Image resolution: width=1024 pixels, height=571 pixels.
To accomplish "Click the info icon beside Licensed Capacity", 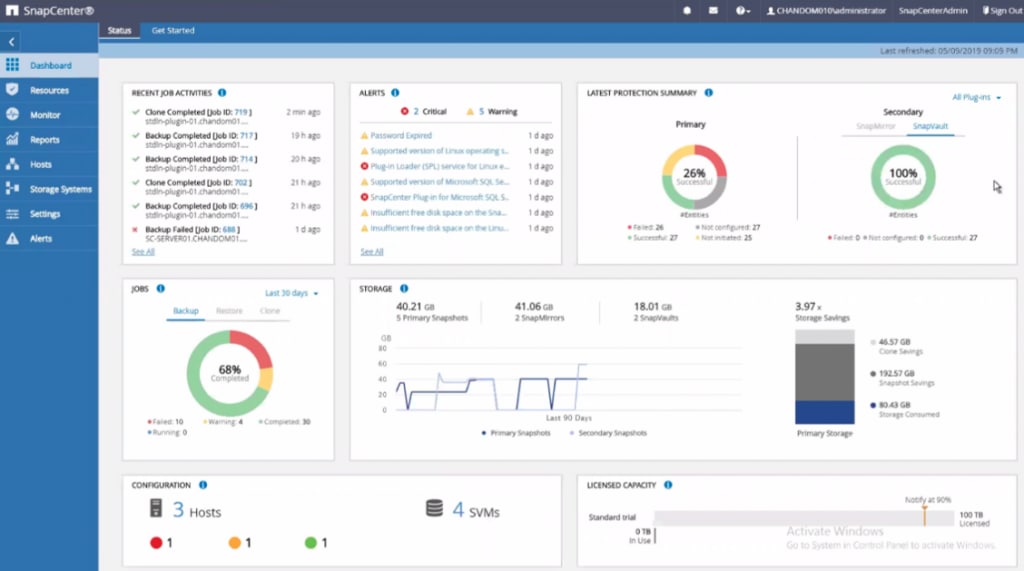I will pos(667,485).
